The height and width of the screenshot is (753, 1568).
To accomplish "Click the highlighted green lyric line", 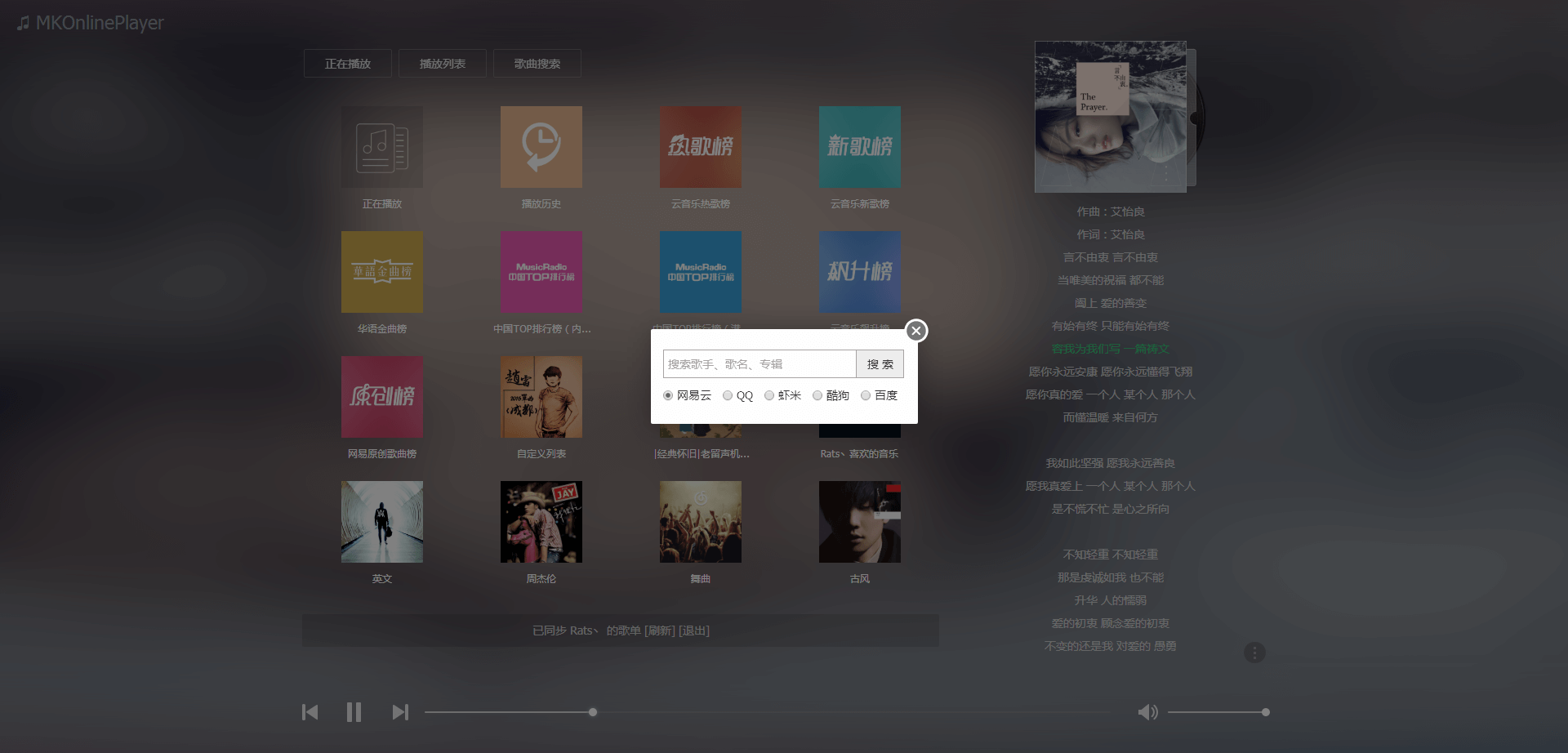I will pos(1111,349).
